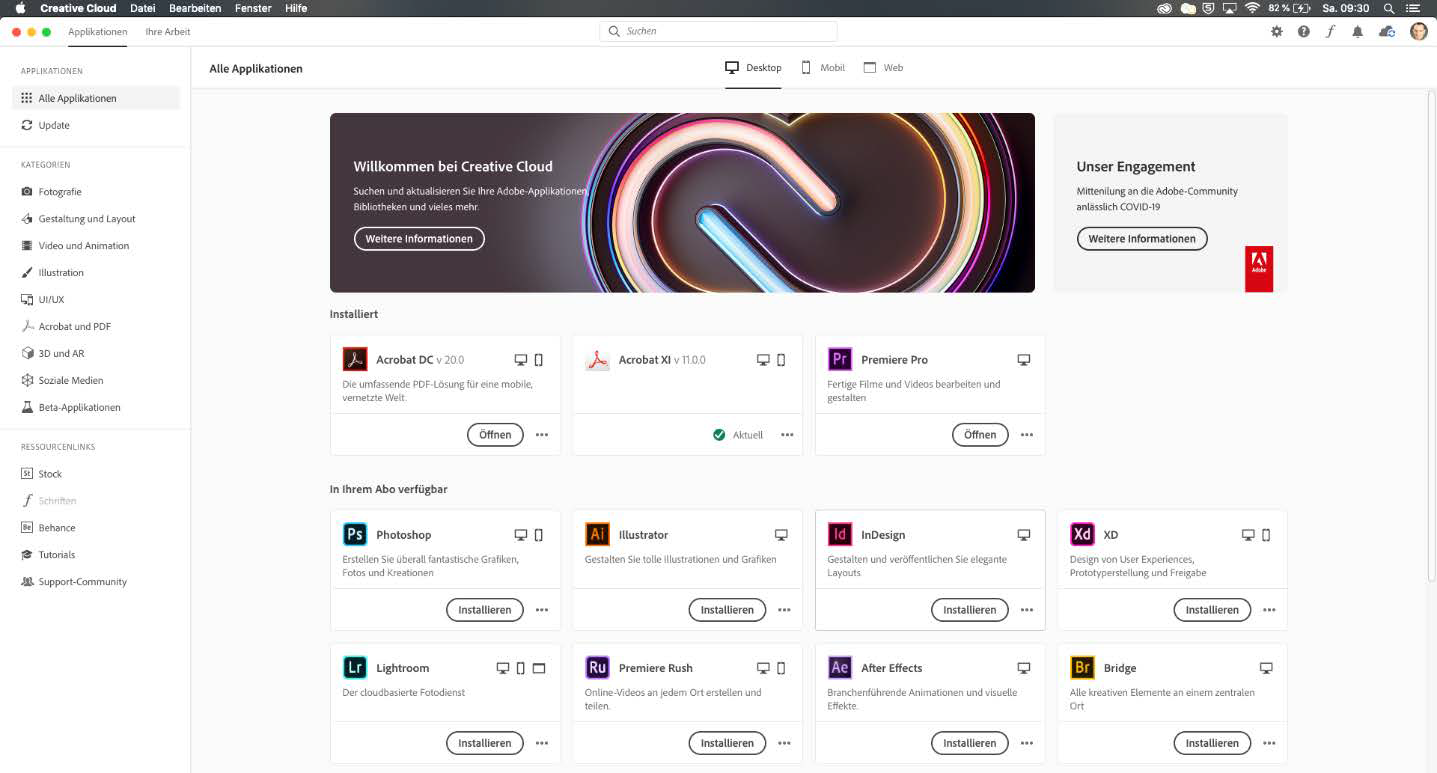Open the Fenster menu in menu bar
This screenshot has width=1437, height=773.
(253, 8)
